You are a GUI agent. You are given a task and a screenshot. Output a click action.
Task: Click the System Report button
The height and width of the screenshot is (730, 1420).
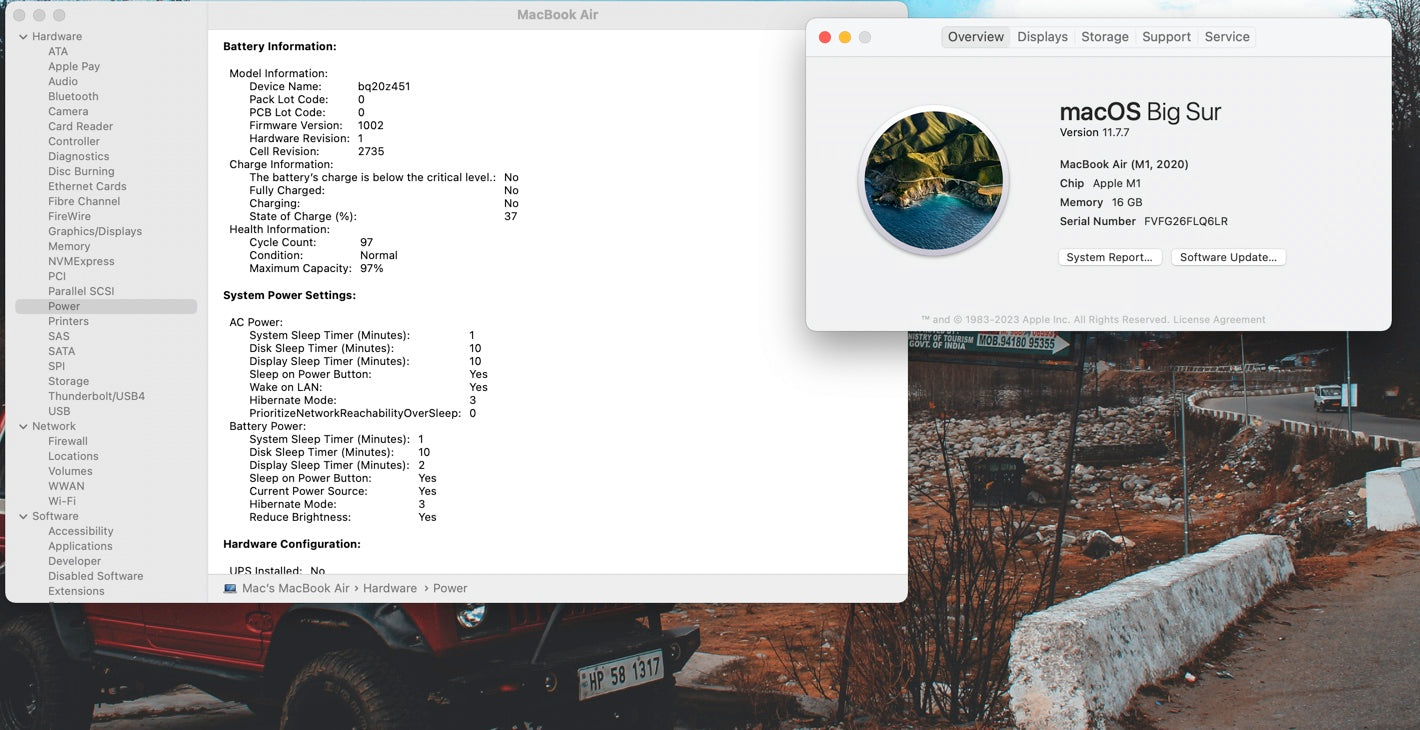1109,258
